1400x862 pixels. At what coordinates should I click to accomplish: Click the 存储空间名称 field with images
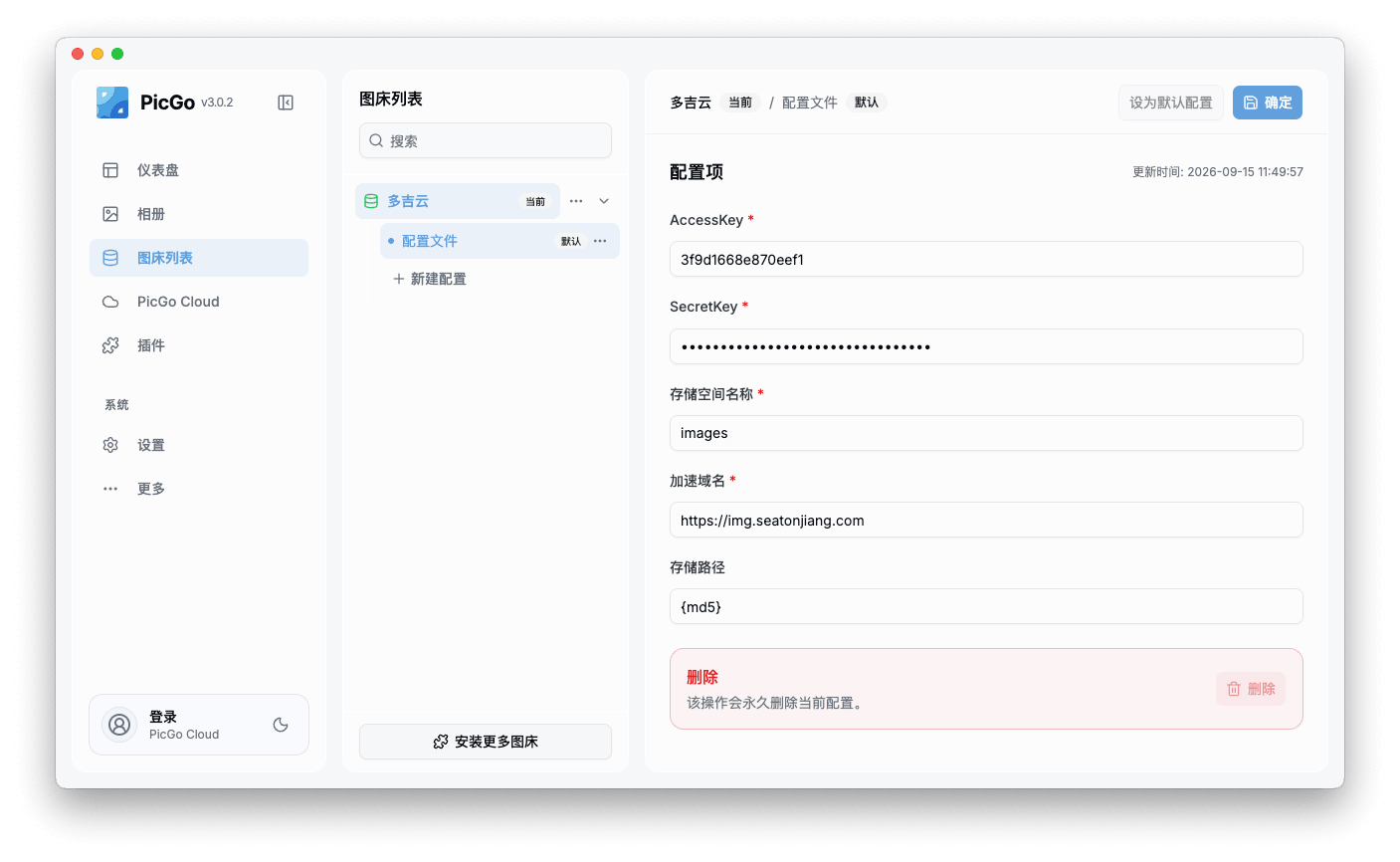[986, 433]
